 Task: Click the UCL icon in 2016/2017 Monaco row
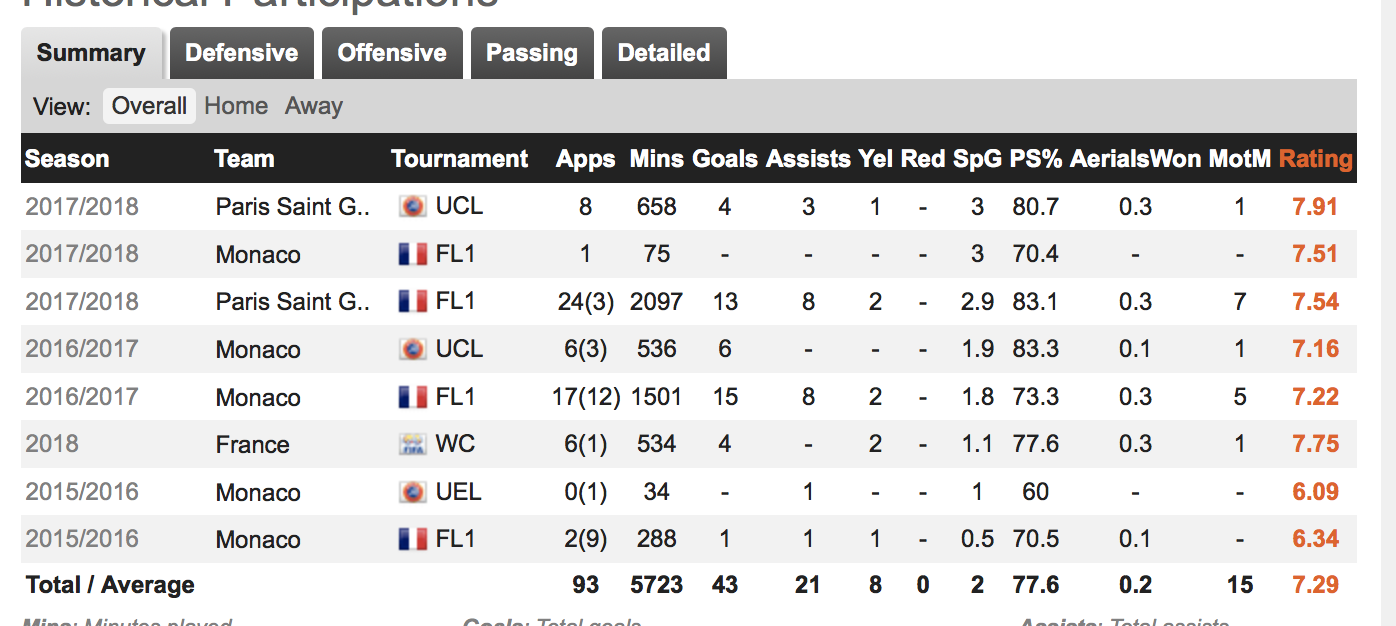(x=412, y=349)
